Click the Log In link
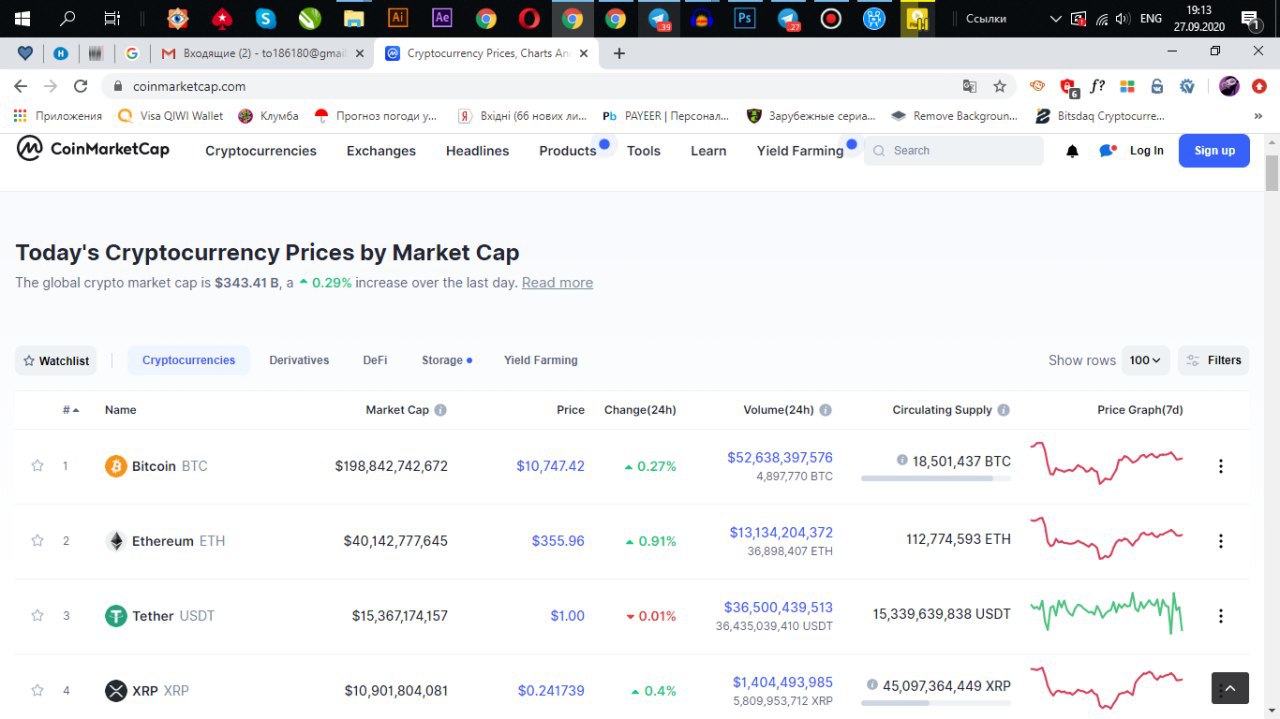The width and height of the screenshot is (1280, 719). click(x=1147, y=151)
